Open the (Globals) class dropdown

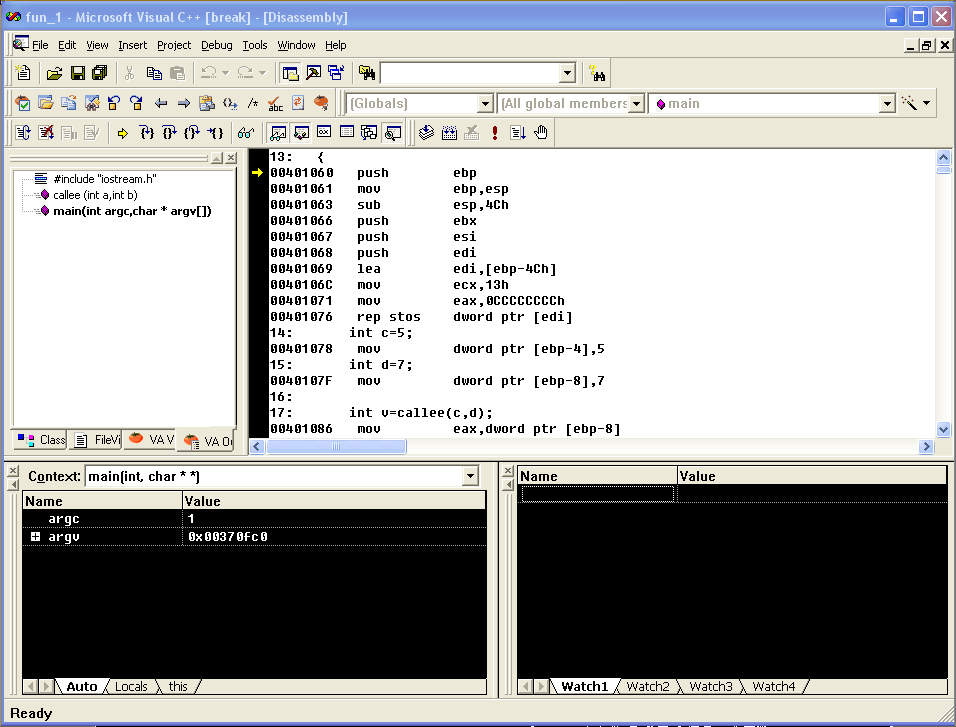485,103
